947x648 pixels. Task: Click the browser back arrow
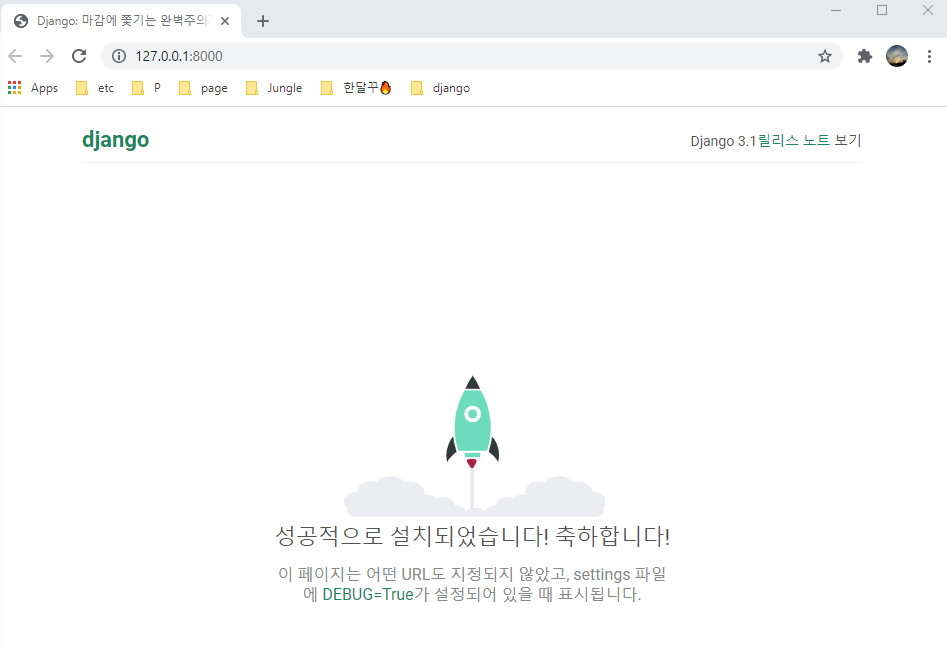15,56
